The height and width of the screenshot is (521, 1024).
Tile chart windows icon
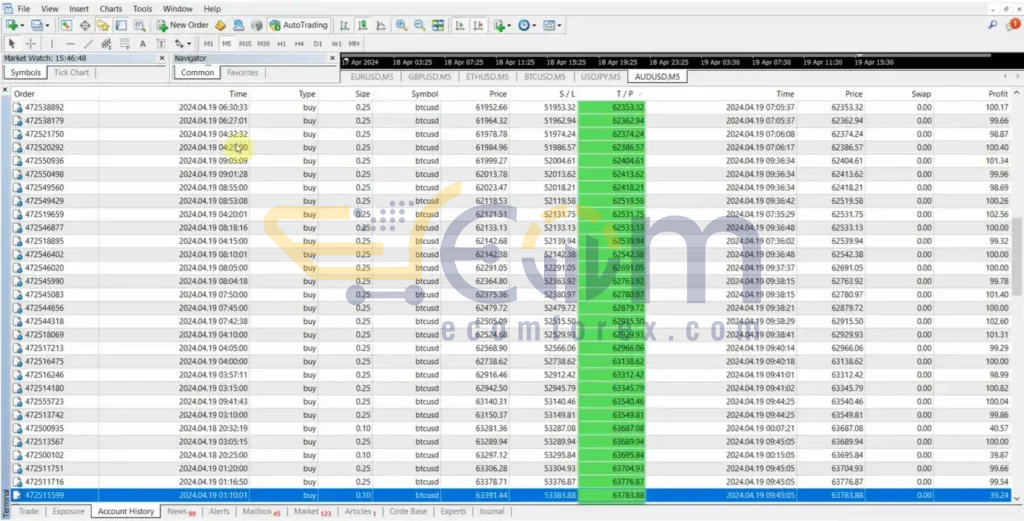click(x=438, y=25)
